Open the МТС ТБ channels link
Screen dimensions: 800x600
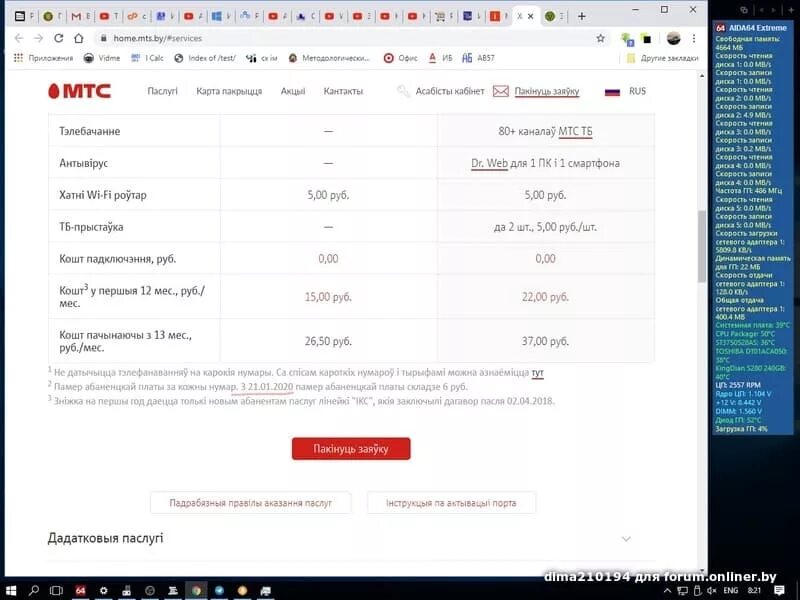[x=575, y=132]
